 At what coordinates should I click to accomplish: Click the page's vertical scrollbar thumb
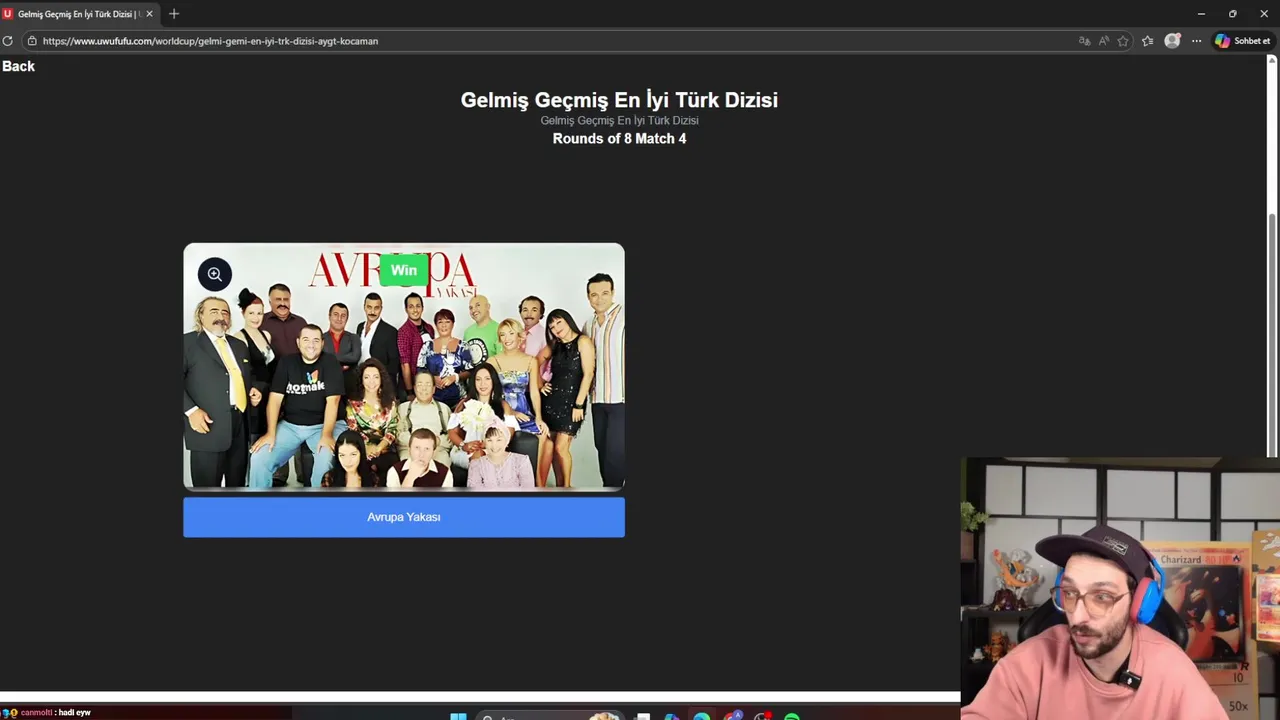click(x=1273, y=336)
